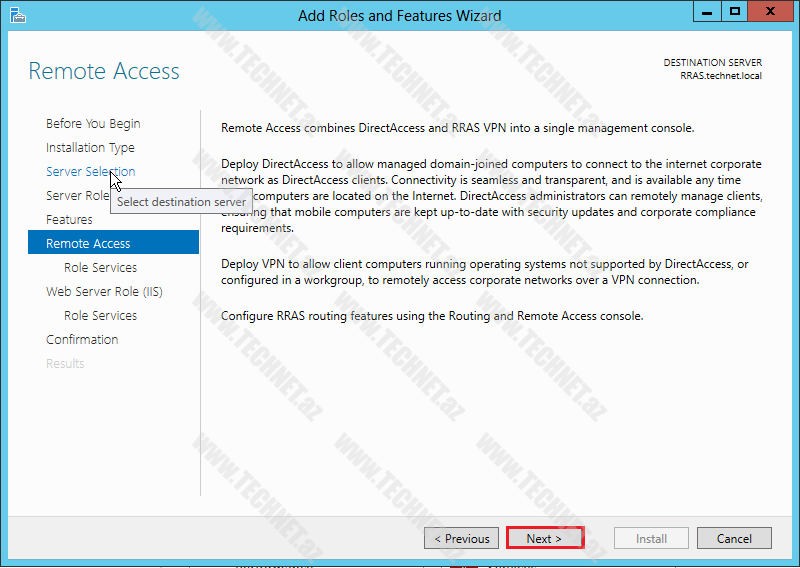
Task: Click the RRAS.technet.local destination server label
Action: [720, 76]
